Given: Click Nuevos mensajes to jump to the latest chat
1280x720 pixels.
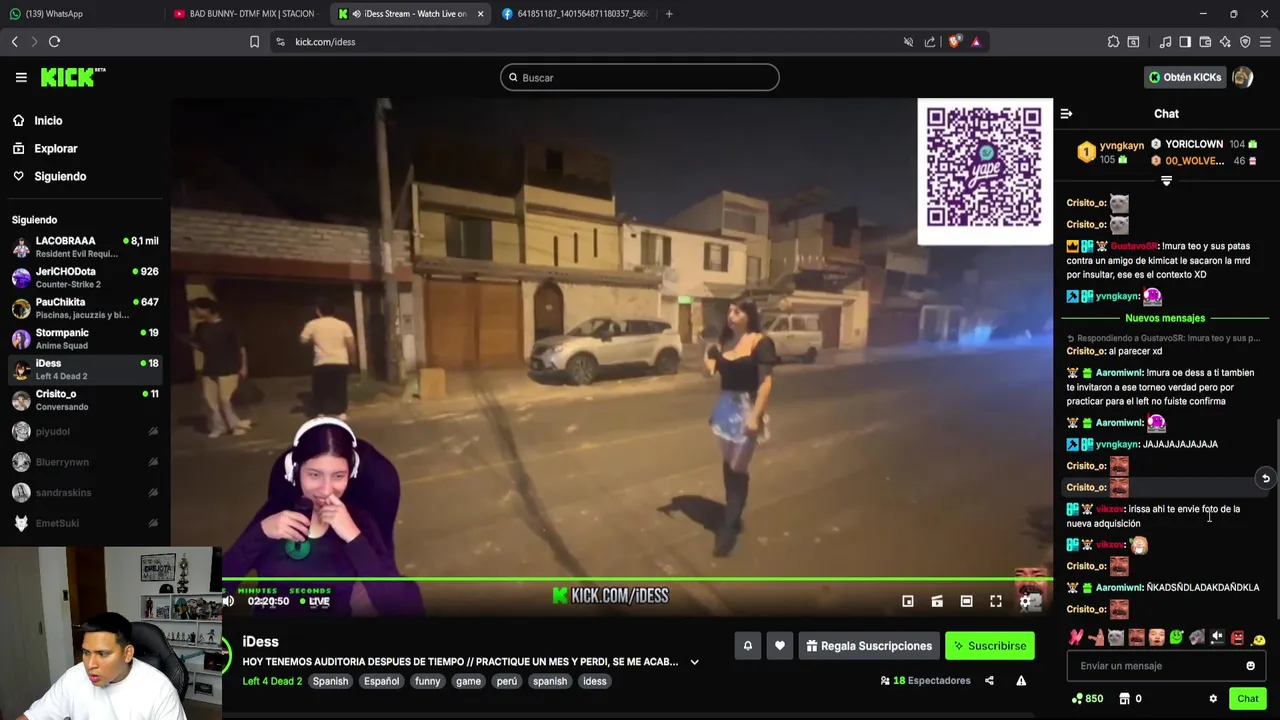Looking at the screenshot, I should [1165, 318].
